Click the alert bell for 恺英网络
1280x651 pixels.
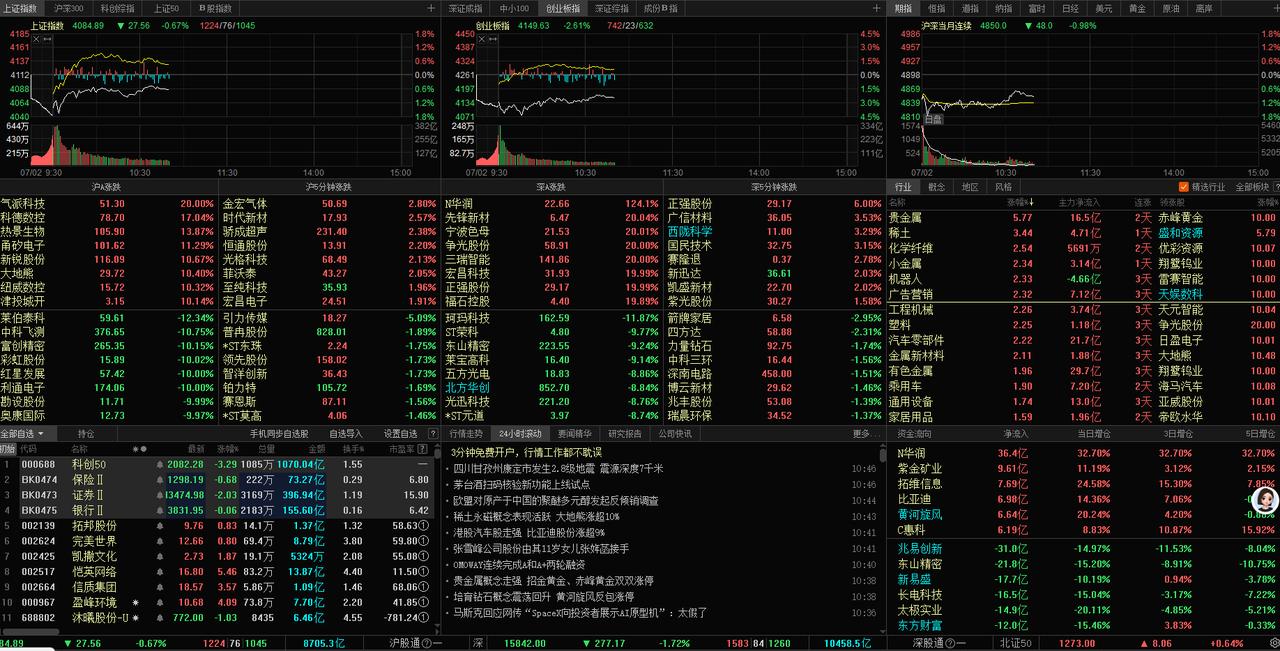click(160, 572)
